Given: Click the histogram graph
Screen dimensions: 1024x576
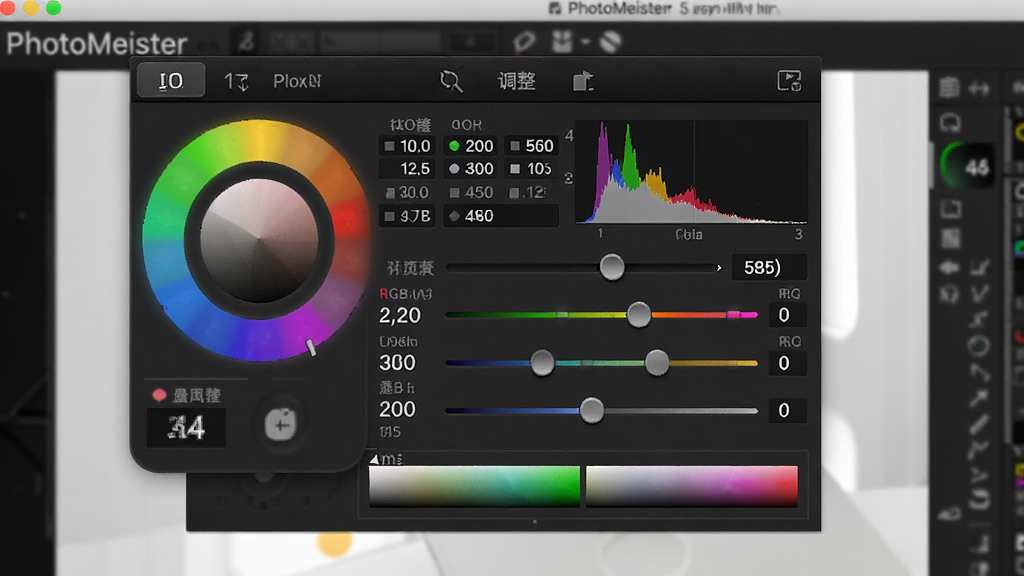Looking at the screenshot, I should 691,172.
